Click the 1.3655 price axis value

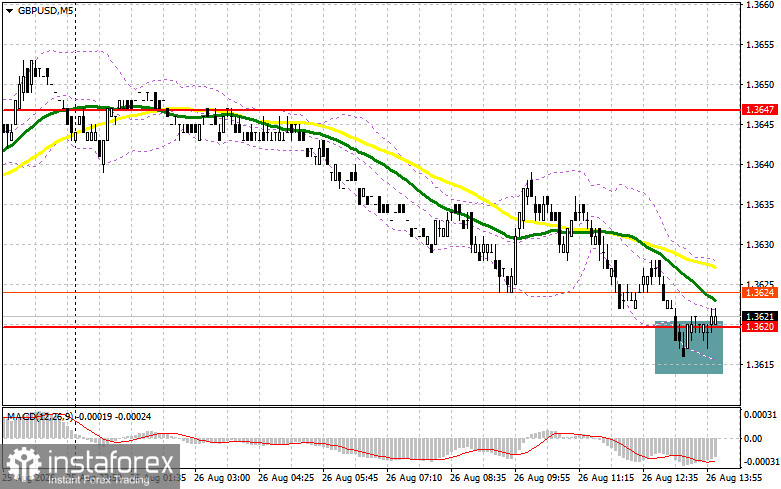click(x=760, y=44)
